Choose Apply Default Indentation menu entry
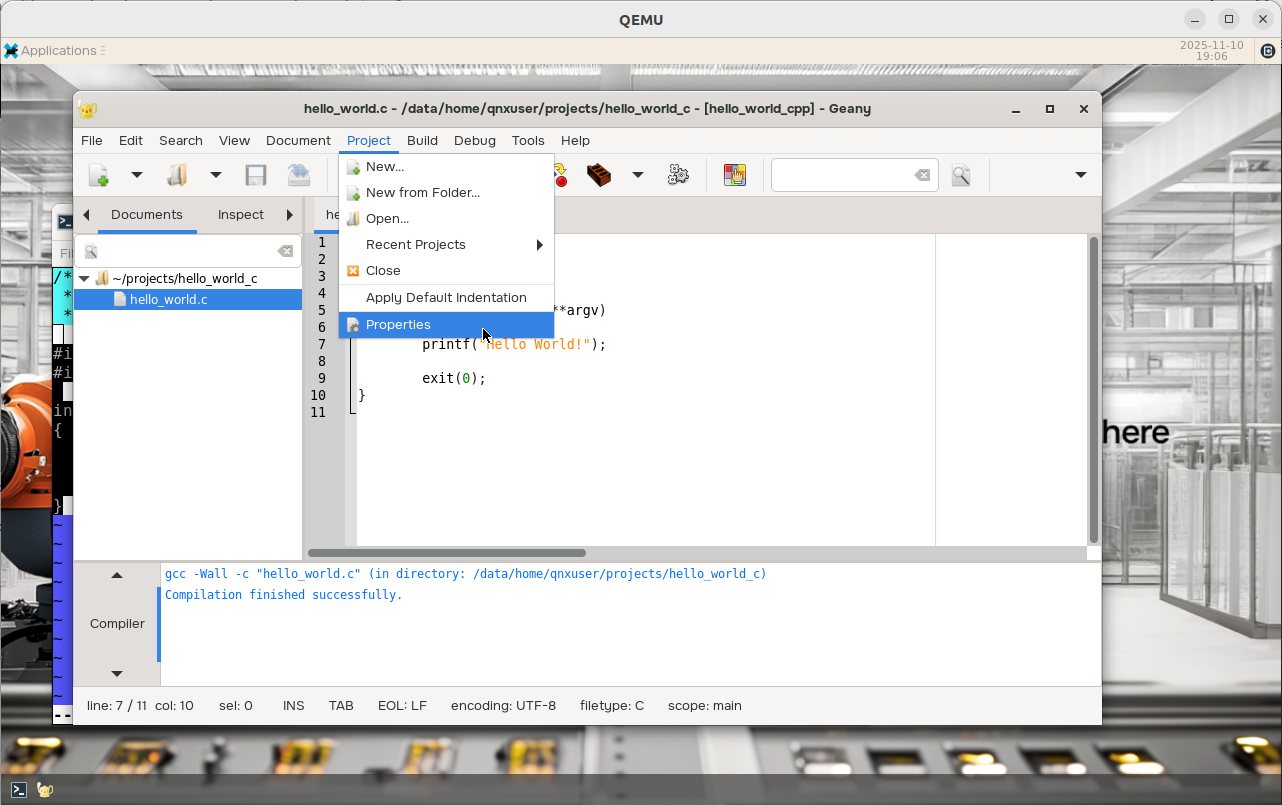Image resolution: width=1282 pixels, height=805 pixels. (446, 298)
